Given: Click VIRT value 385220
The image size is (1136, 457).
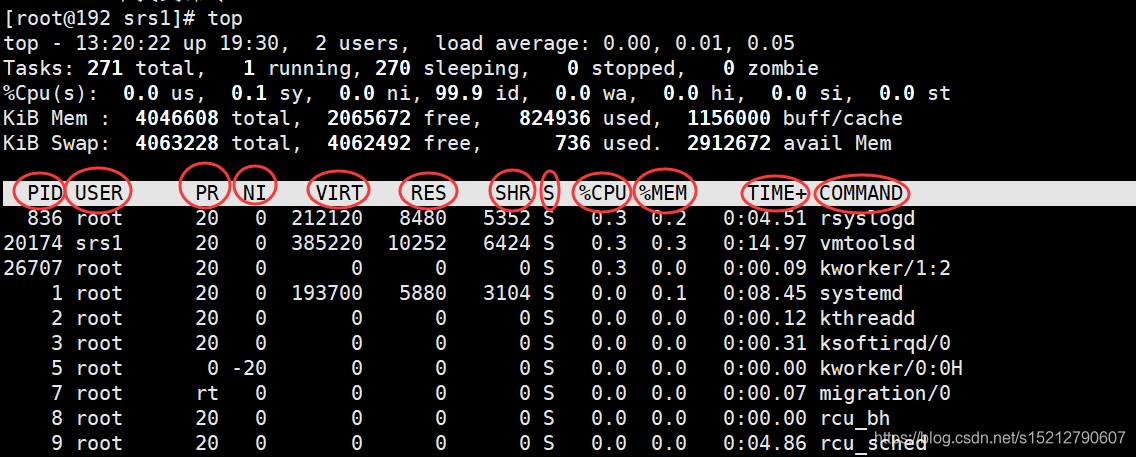Looking at the screenshot, I should 327,243.
